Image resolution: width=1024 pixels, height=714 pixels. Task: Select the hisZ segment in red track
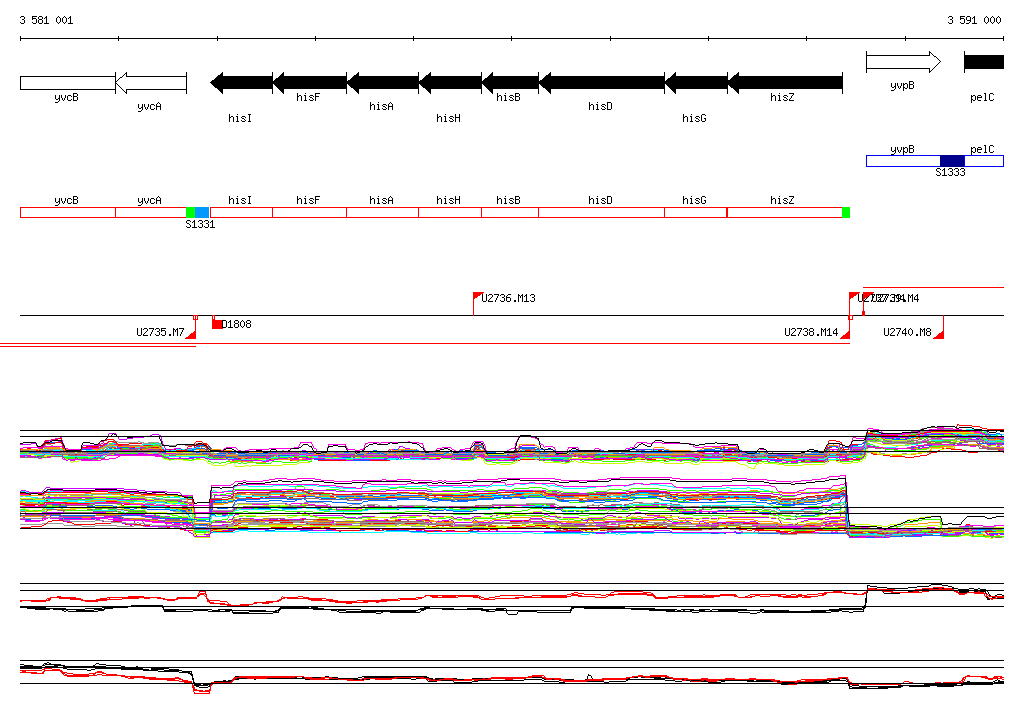click(785, 212)
